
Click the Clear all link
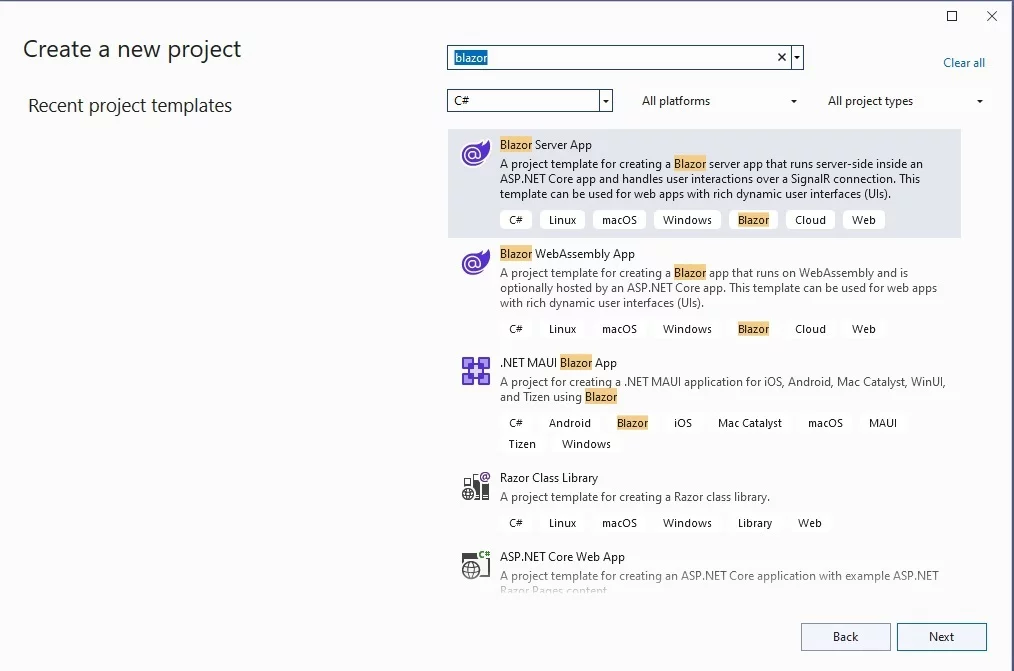click(x=964, y=63)
